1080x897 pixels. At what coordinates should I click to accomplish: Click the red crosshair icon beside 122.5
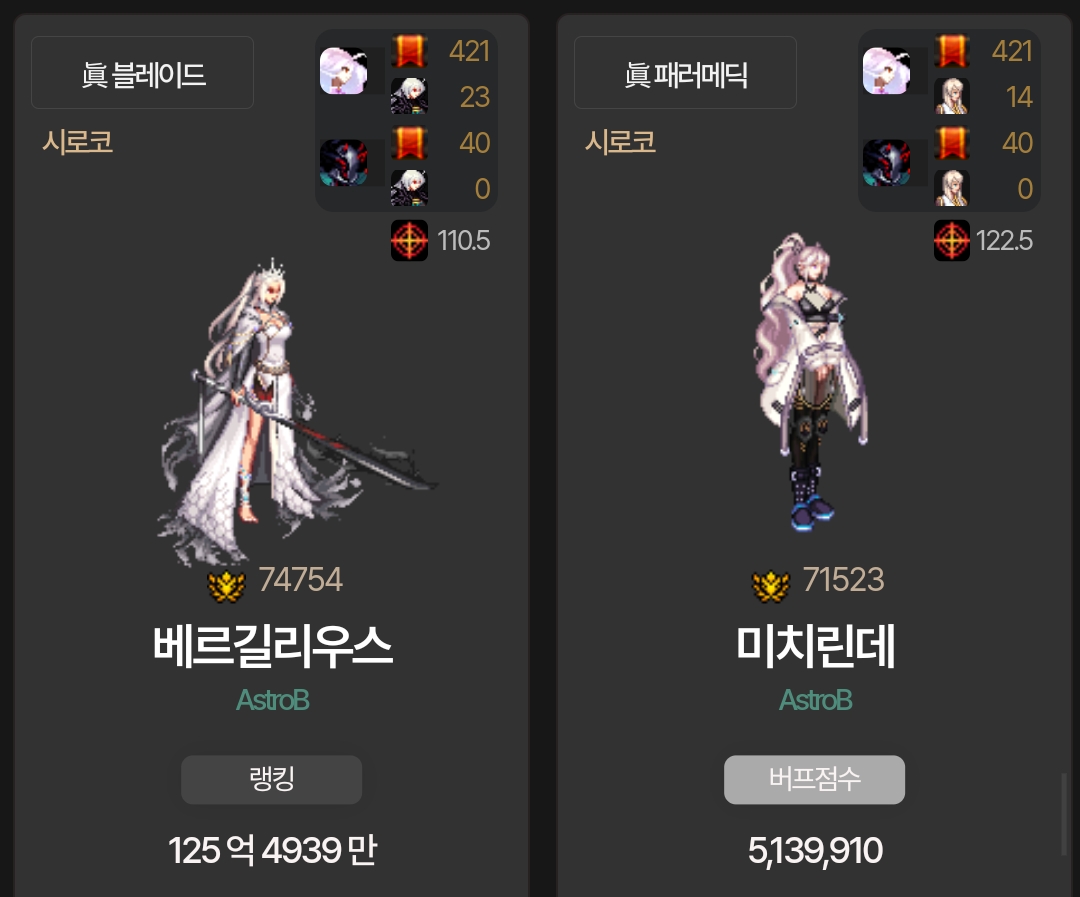(x=952, y=240)
